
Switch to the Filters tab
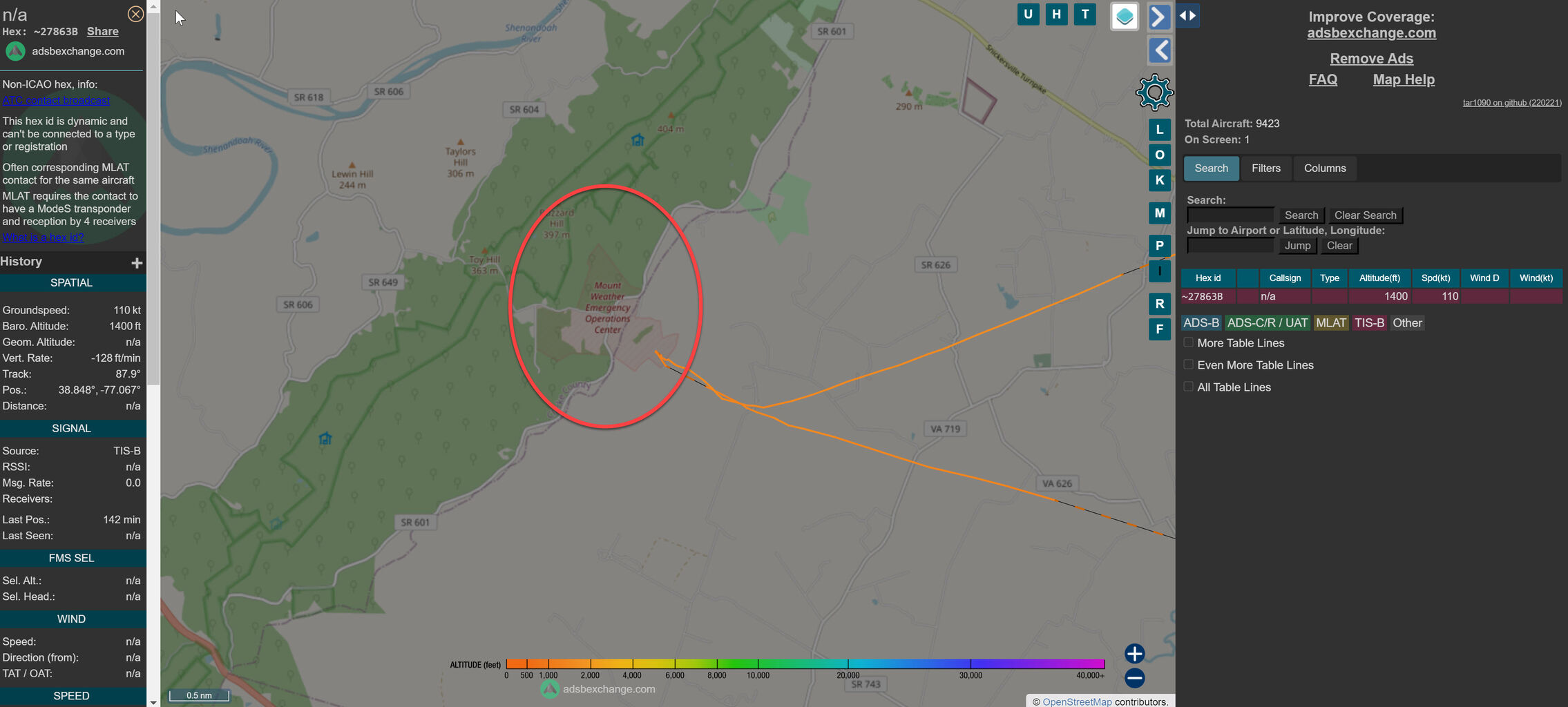pos(1265,168)
